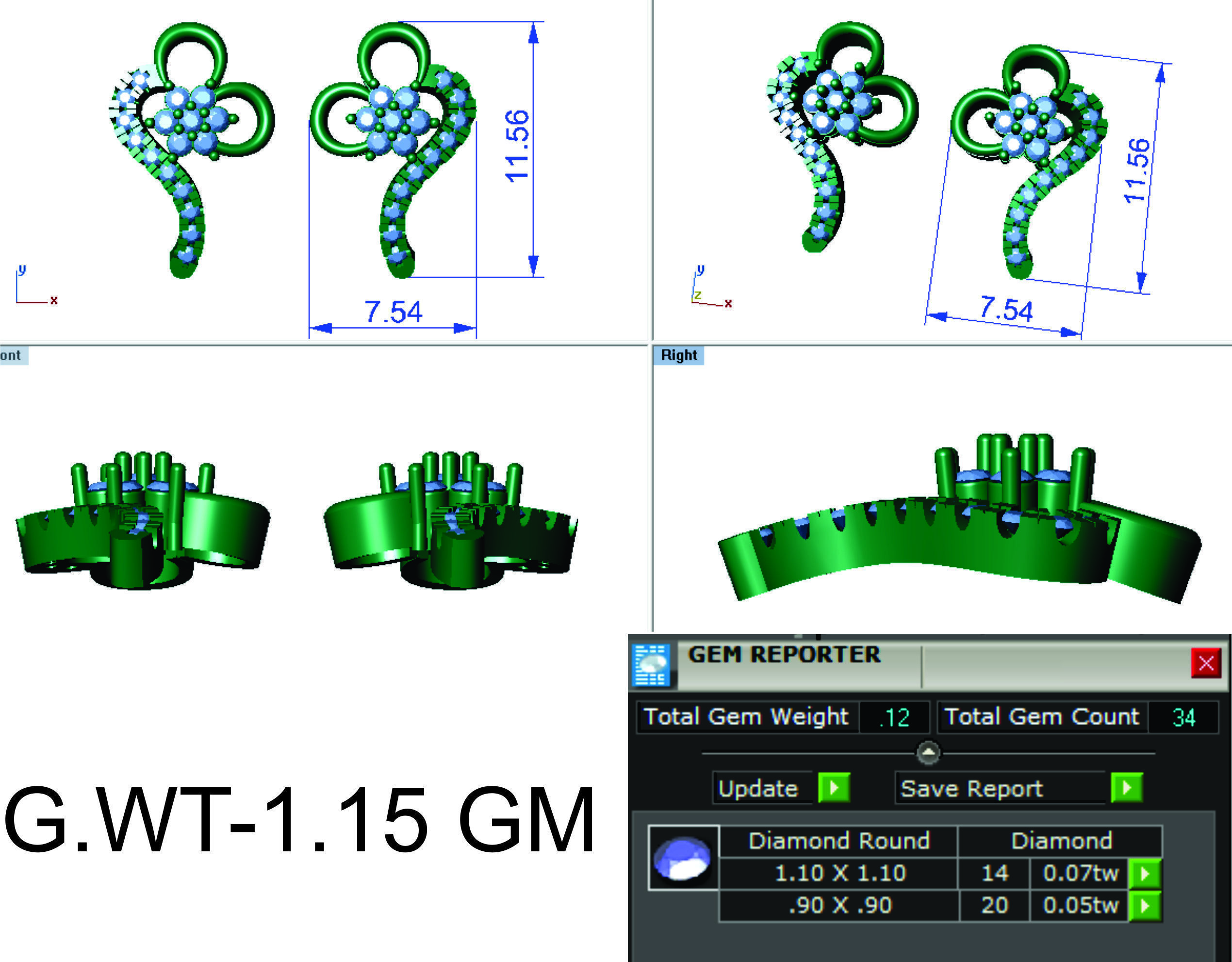The height and width of the screenshot is (962, 1232).
Task: Click the Total Gem Count value 34
Action: 1183,718
